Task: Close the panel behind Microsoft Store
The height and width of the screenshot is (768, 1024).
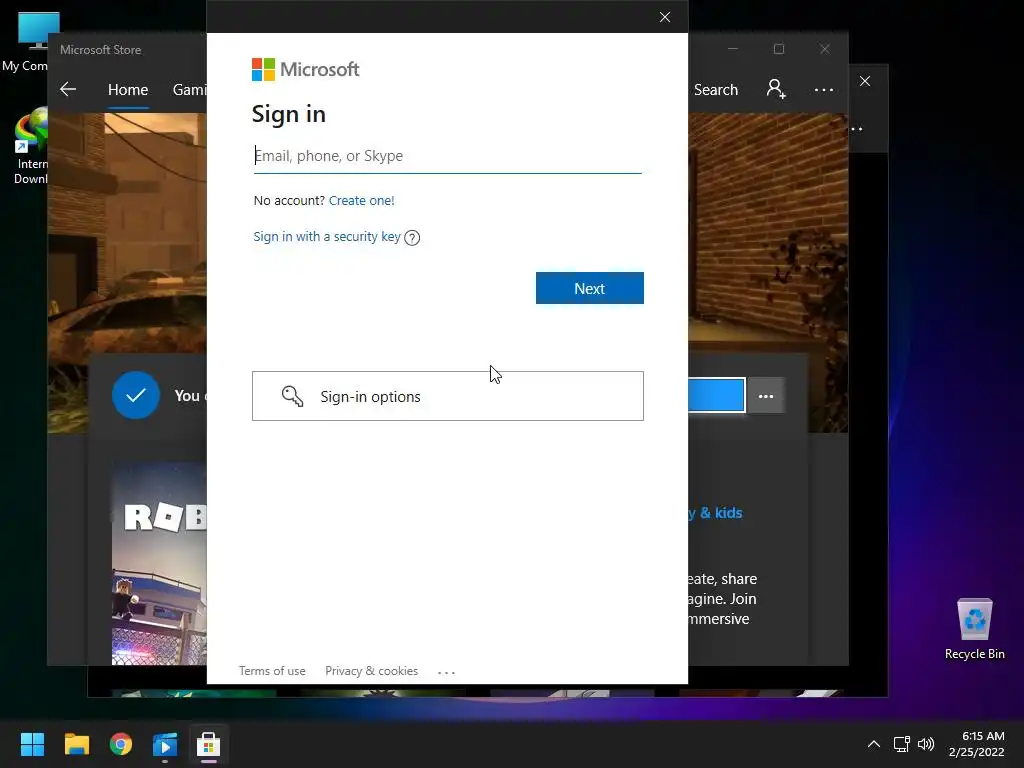Action: 865,81
